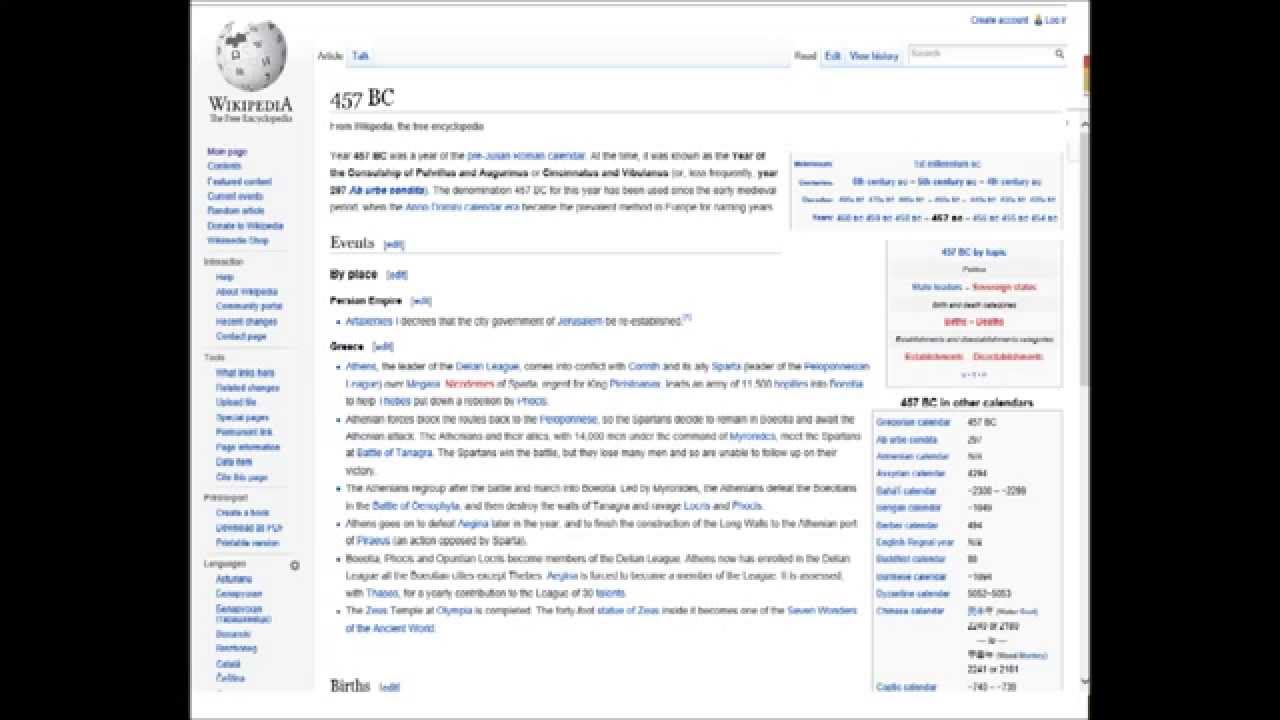Click Cite this page link
The image size is (1280, 720).
coord(242,478)
